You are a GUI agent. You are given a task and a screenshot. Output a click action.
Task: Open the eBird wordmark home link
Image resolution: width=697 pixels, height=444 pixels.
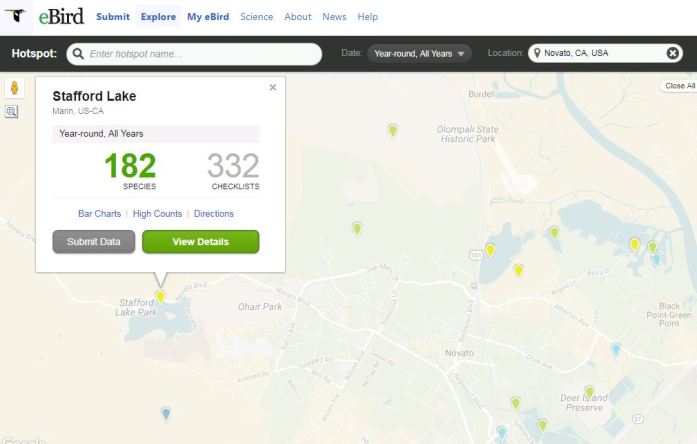[61, 16]
